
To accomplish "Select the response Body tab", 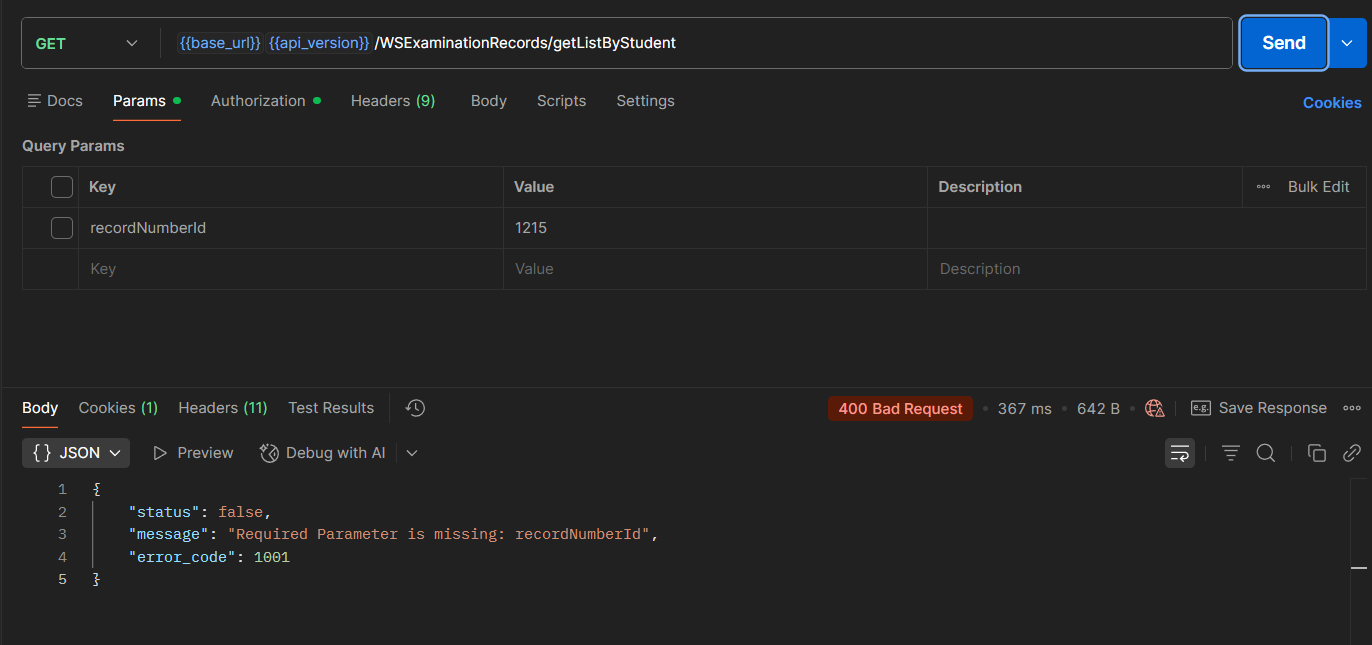I will pos(40,408).
